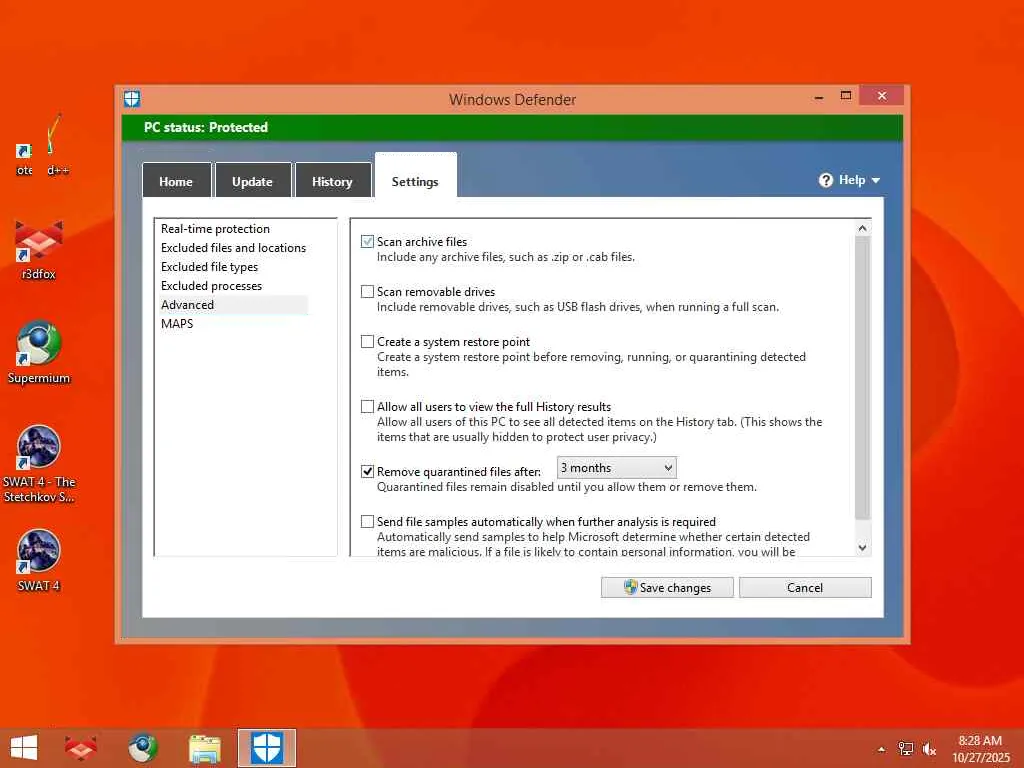Screen dimensions: 1024x768
Task: Click 'Include removable drives' description text
Action: pos(578,307)
